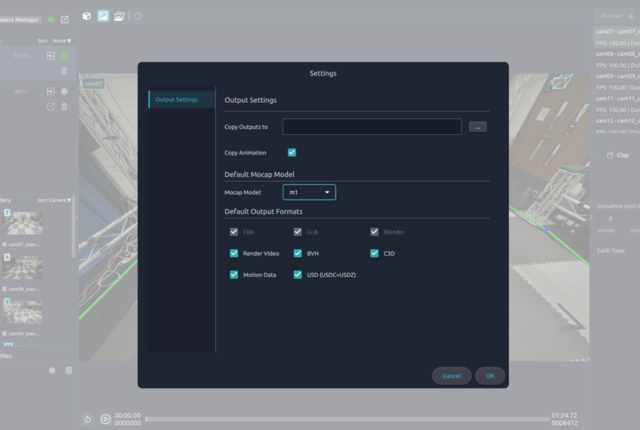Select the cam12 camera list row
This screenshot has width=640, height=430.
[617, 126]
